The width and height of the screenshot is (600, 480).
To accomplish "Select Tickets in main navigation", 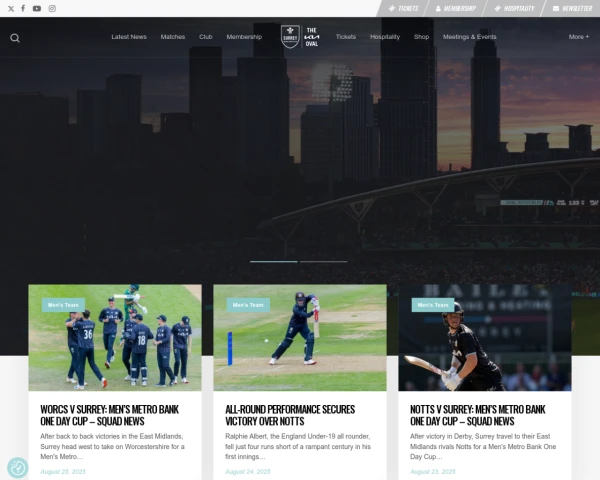I will click(346, 37).
